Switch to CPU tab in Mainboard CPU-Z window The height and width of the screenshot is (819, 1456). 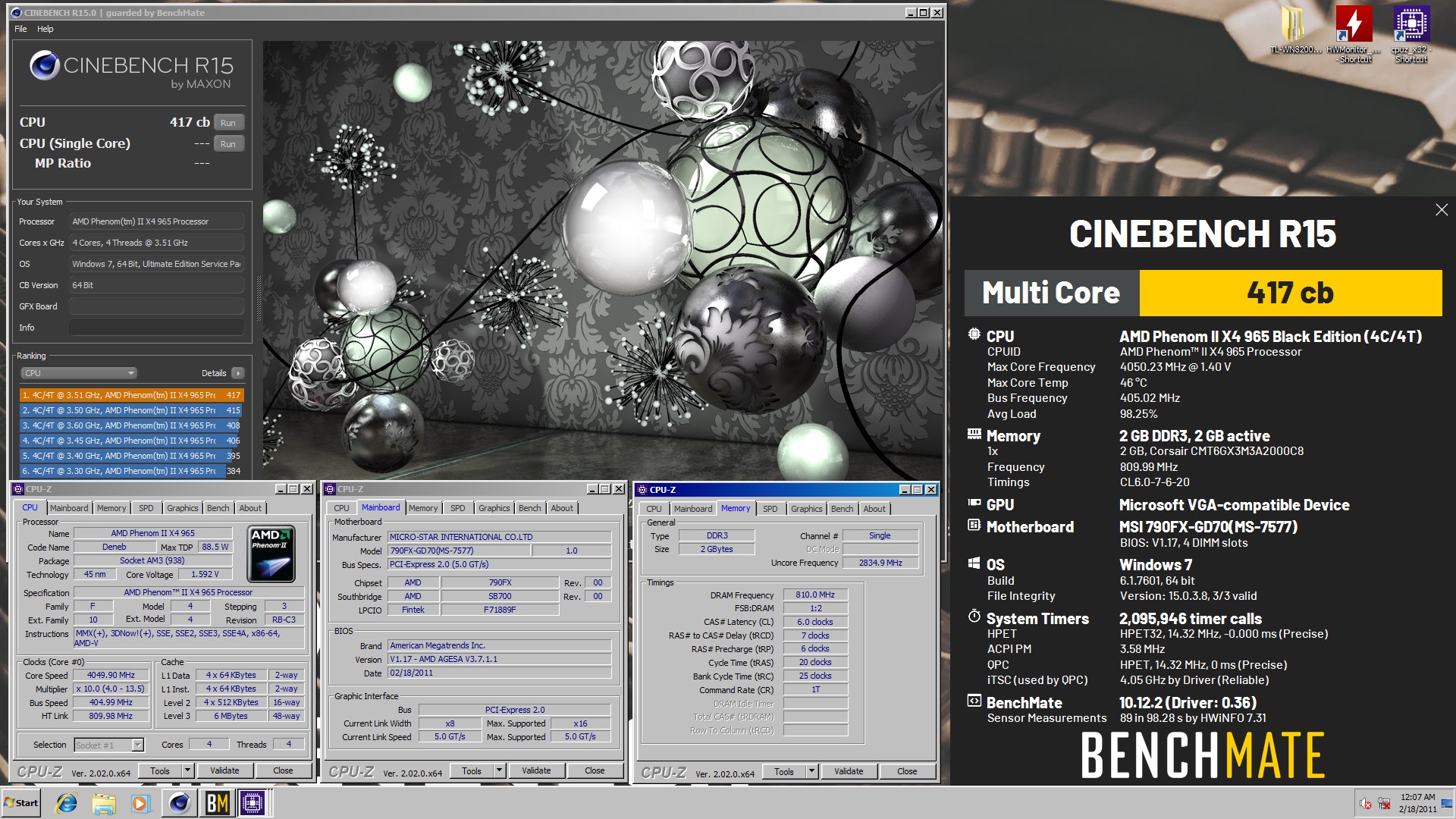pos(342,508)
